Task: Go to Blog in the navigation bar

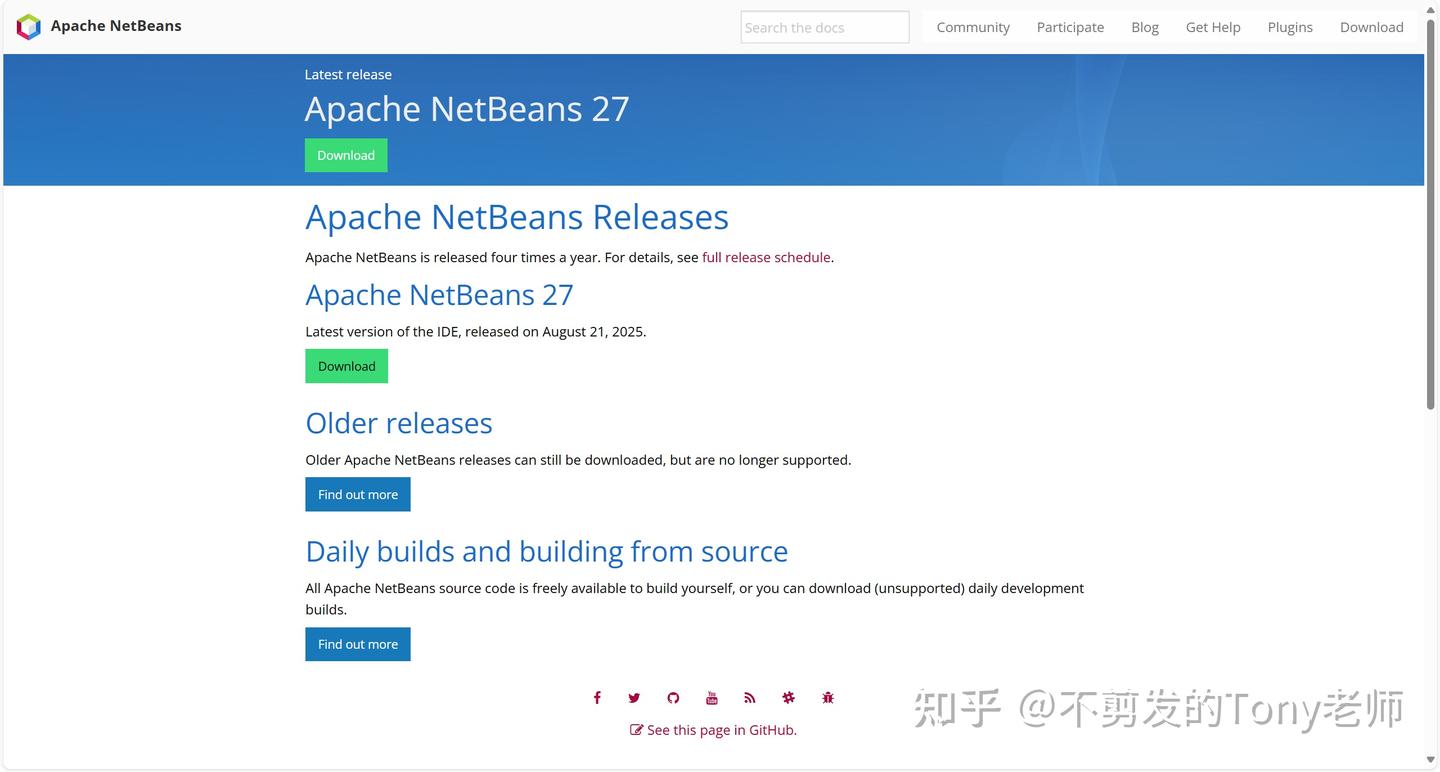Action: pyautogui.click(x=1145, y=27)
